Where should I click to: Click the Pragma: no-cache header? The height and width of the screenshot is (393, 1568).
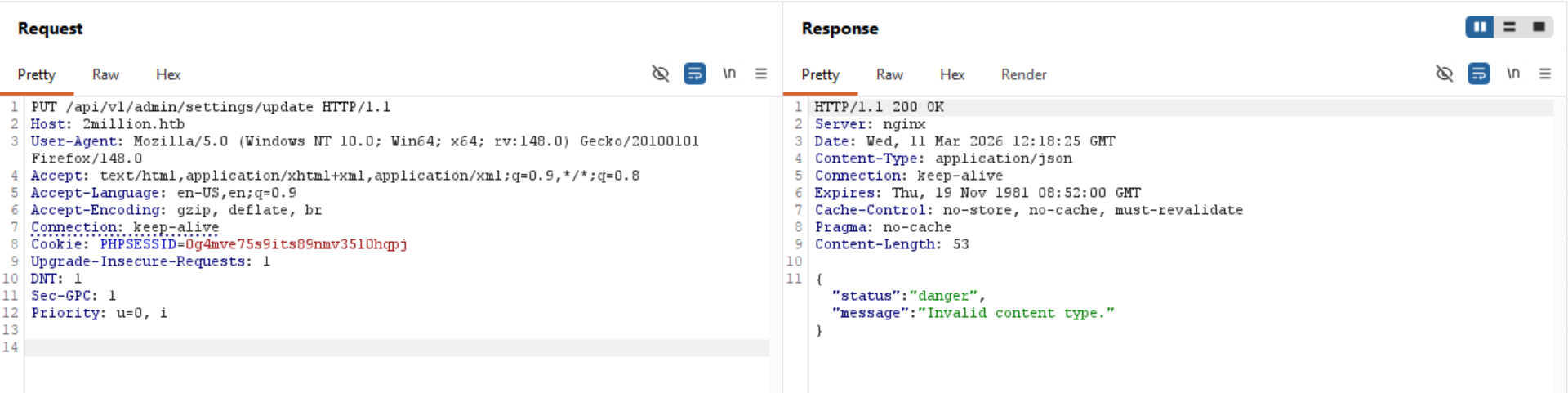pos(884,227)
